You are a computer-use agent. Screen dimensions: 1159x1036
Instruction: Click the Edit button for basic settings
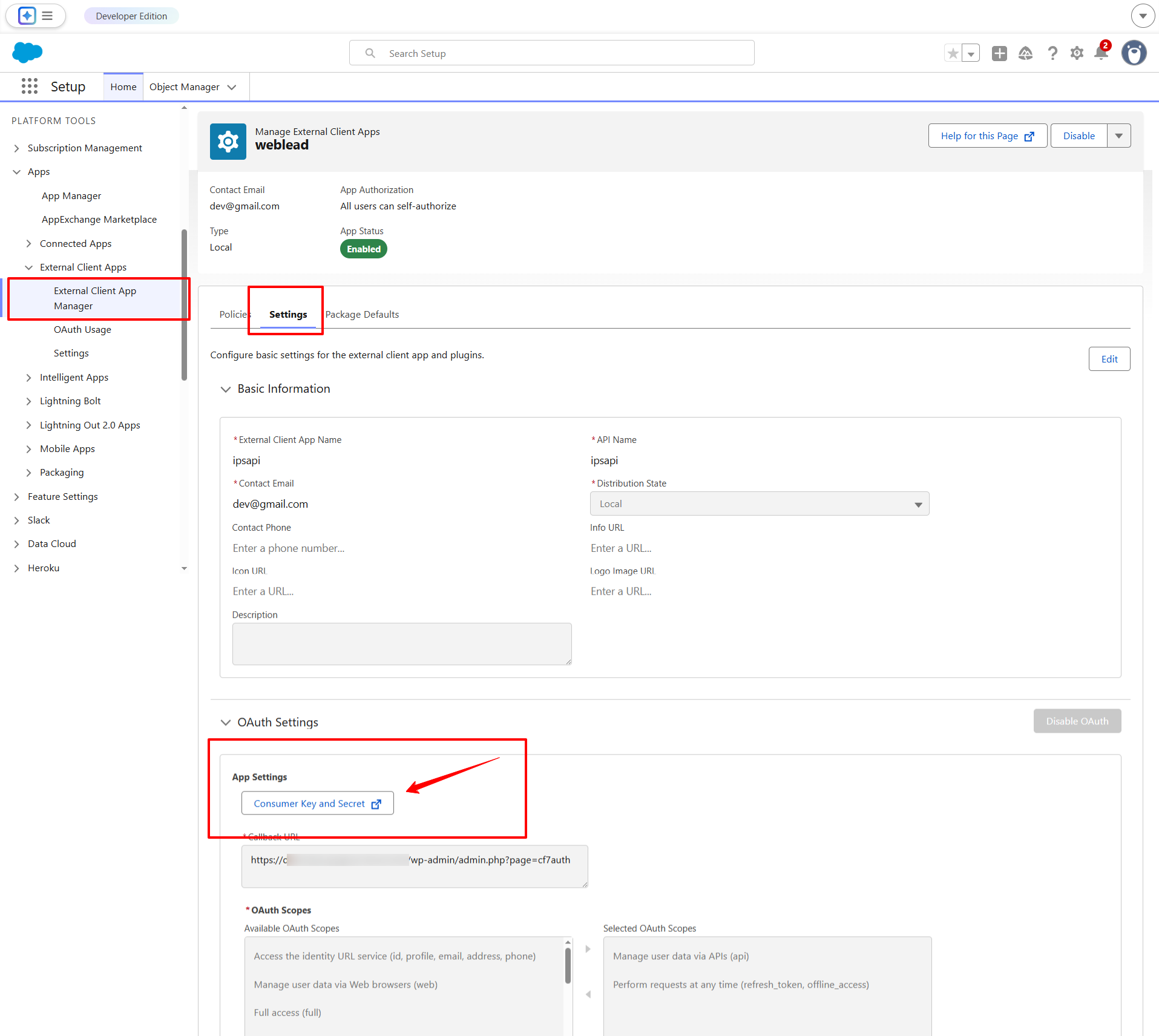pos(1109,359)
